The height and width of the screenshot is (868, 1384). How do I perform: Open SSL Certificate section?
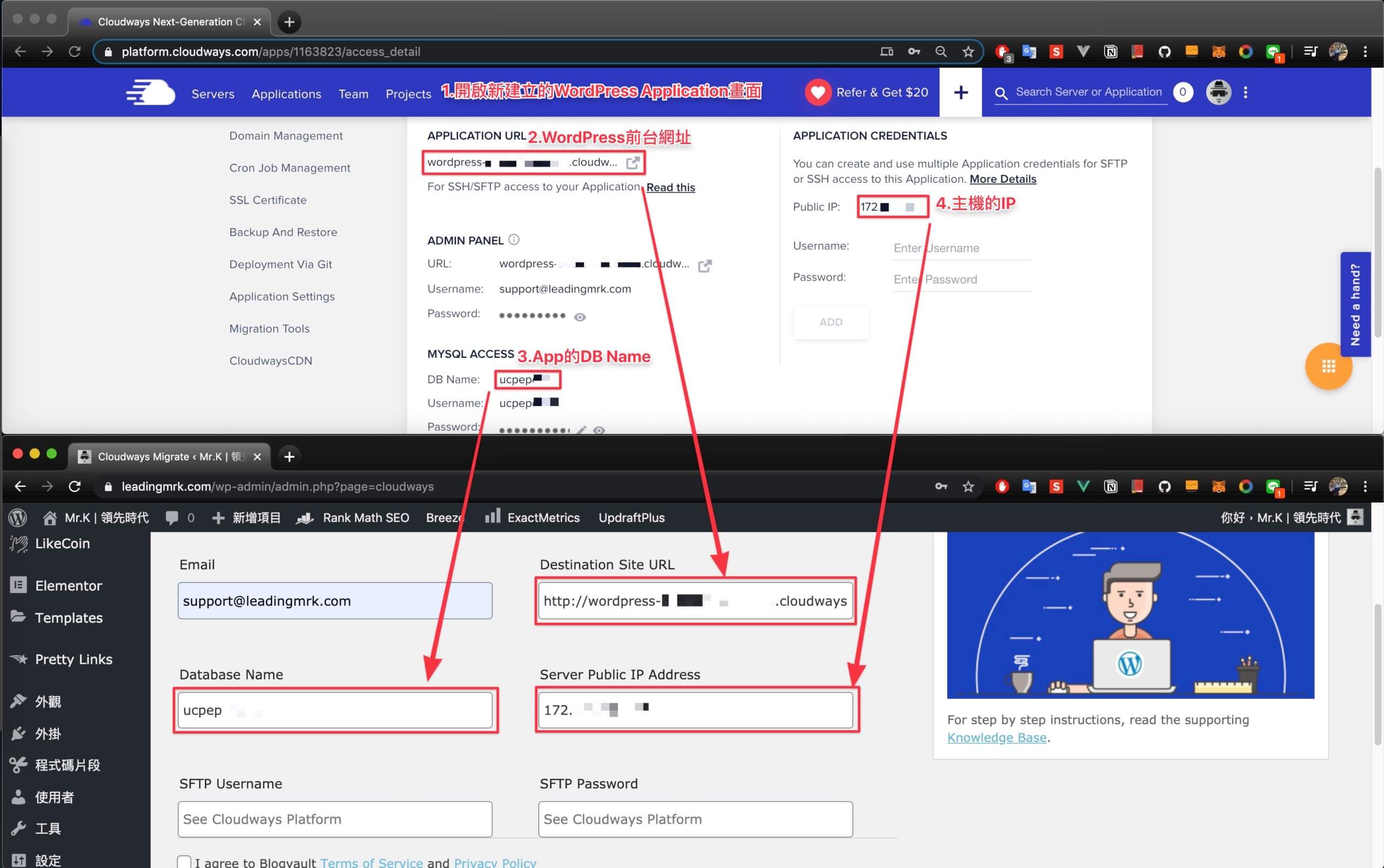[x=268, y=200]
